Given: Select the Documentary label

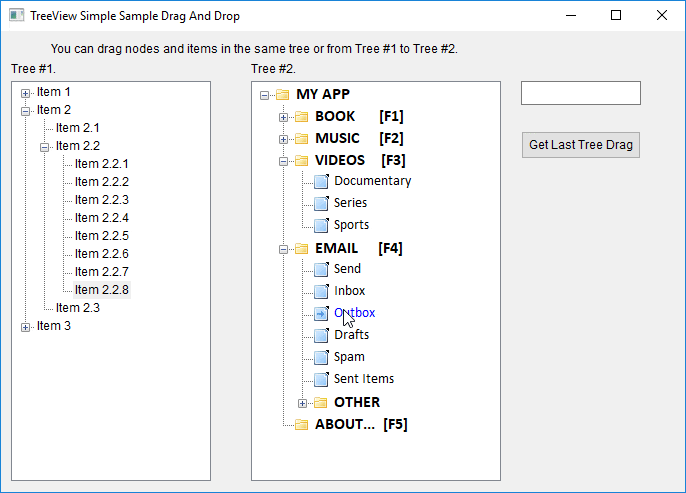Looking at the screenshot, I should (x=372, y=181).
